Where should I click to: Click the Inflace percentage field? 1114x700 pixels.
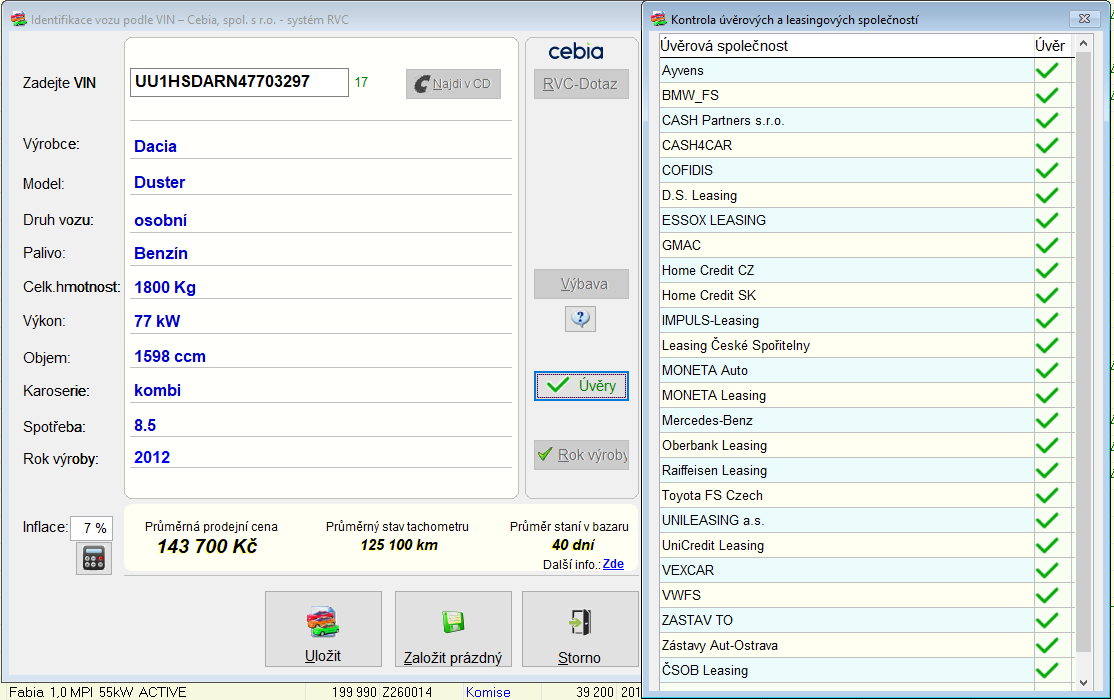click(92, 528)
